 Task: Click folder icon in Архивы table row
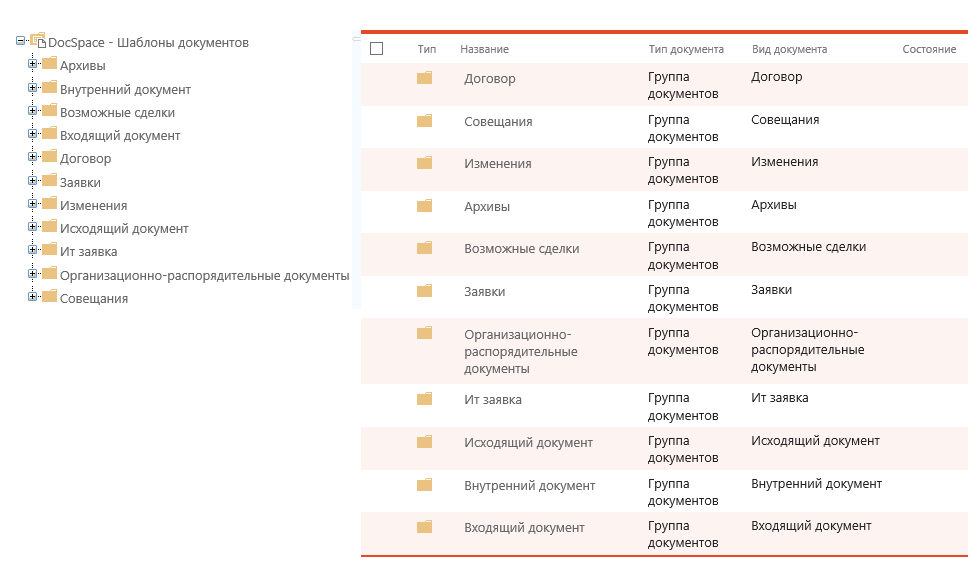click(424, 206)
